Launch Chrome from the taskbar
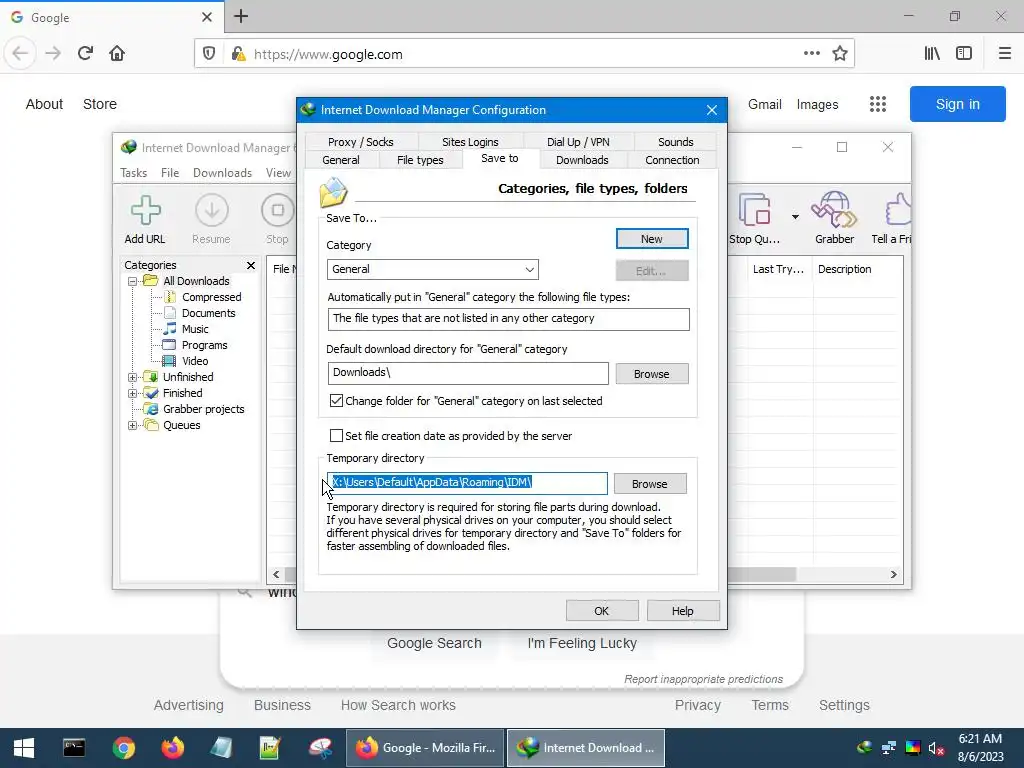1024x768 pixels. click(123, 748)
